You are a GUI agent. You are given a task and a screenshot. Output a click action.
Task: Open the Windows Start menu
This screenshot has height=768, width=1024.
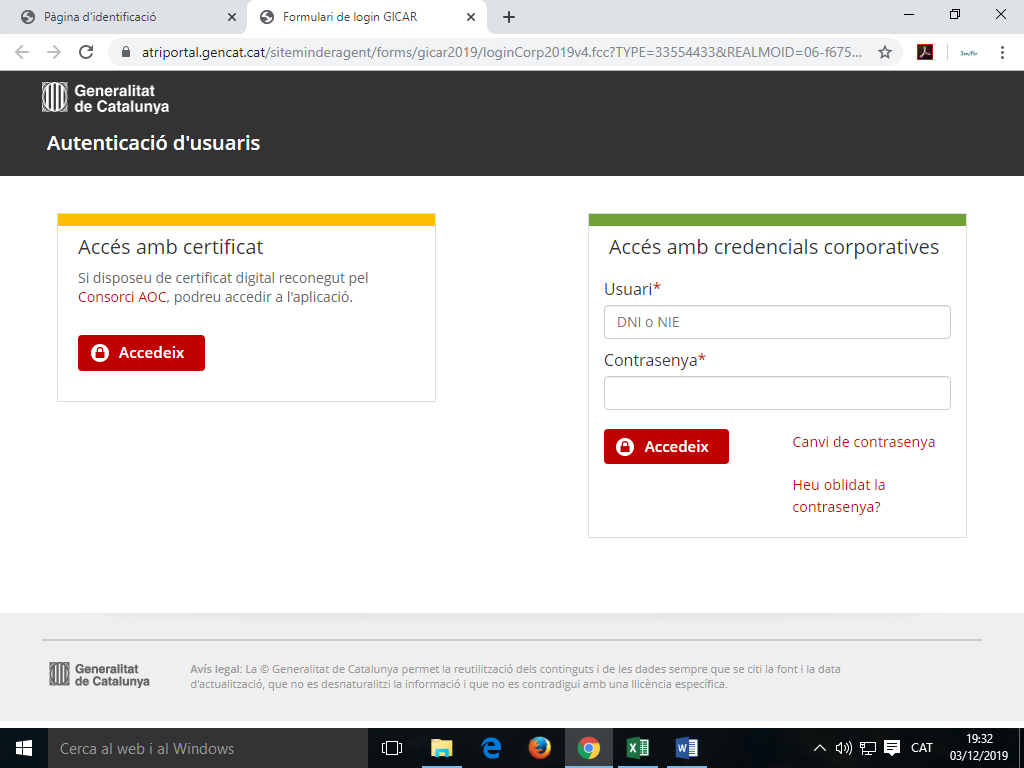click(x=24, y=748)
